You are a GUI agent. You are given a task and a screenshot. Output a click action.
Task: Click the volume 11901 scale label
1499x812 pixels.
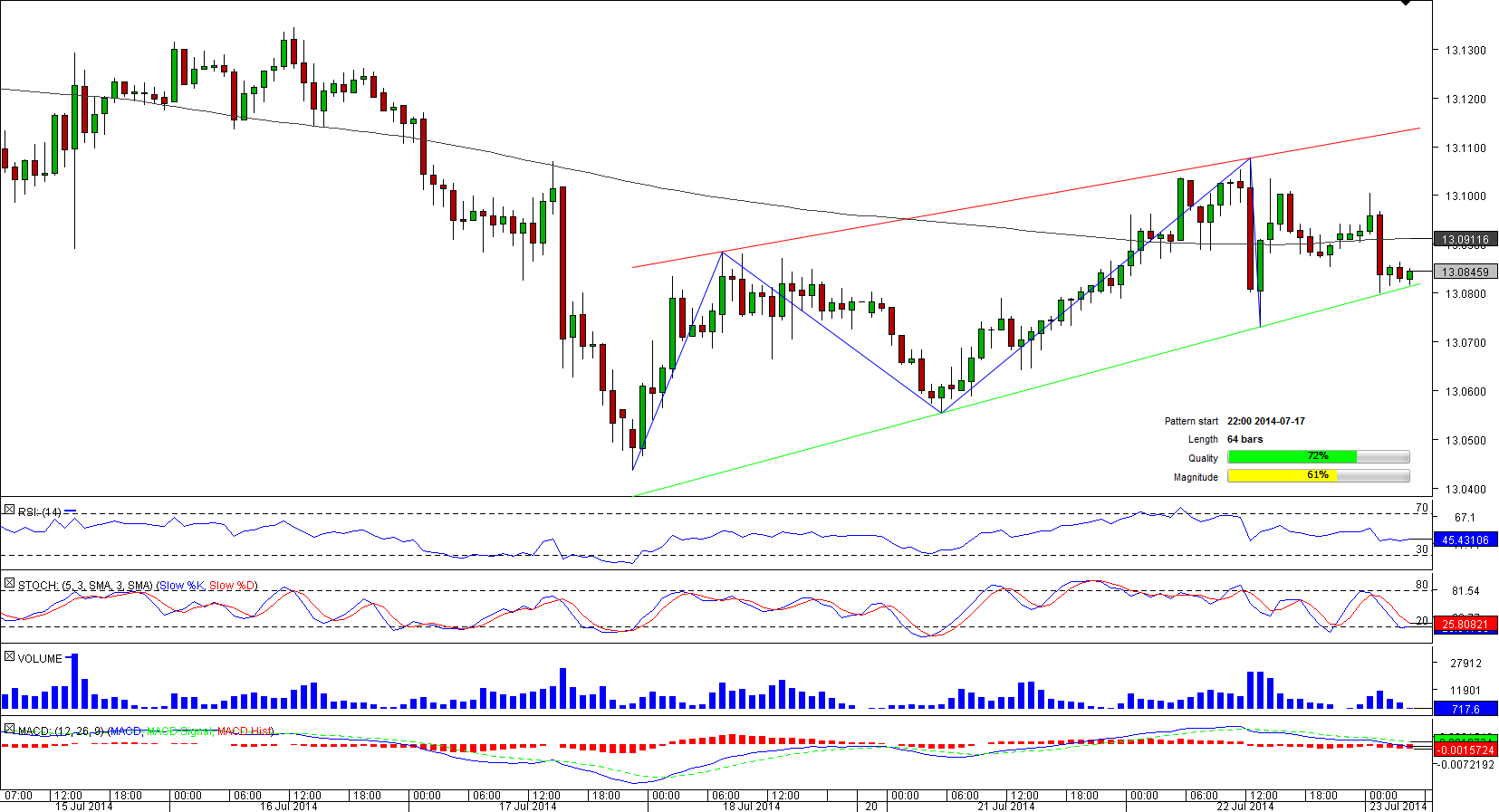[x=1465, y=690]
